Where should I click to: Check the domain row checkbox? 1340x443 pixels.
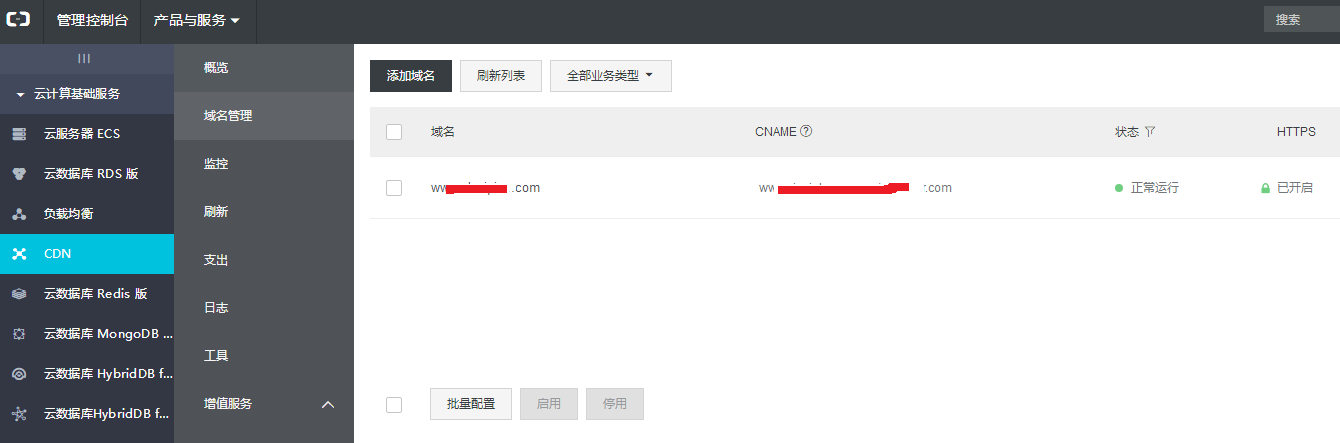[394, 188]
